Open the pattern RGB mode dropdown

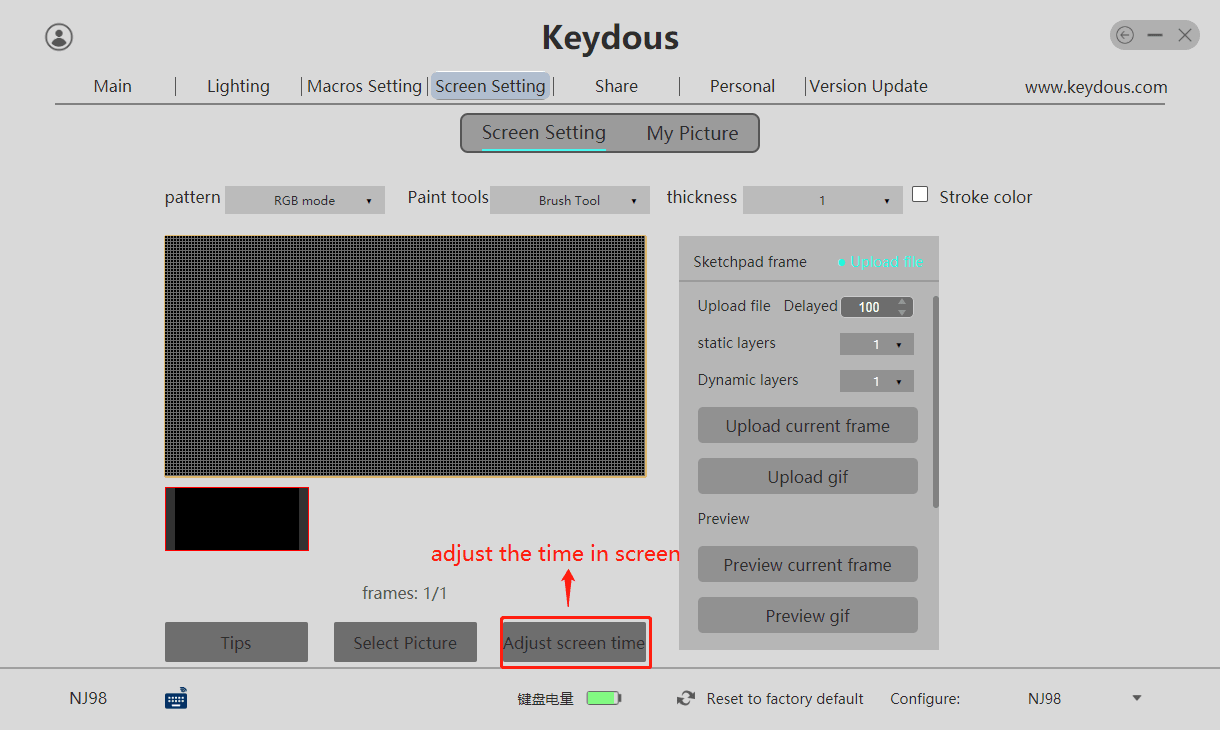click(x=305, y=200)
